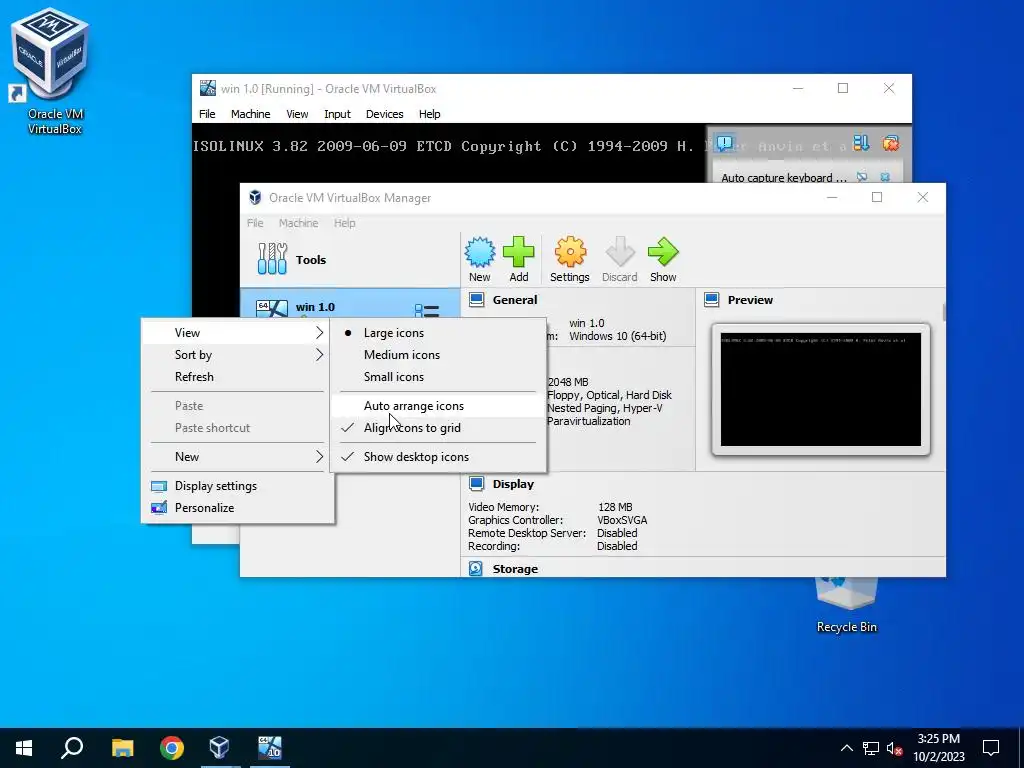This screenshot has width=1024, height=768.
Task: Click the delete-all-notifications icon in VM window
Action: tap(891, 143)
